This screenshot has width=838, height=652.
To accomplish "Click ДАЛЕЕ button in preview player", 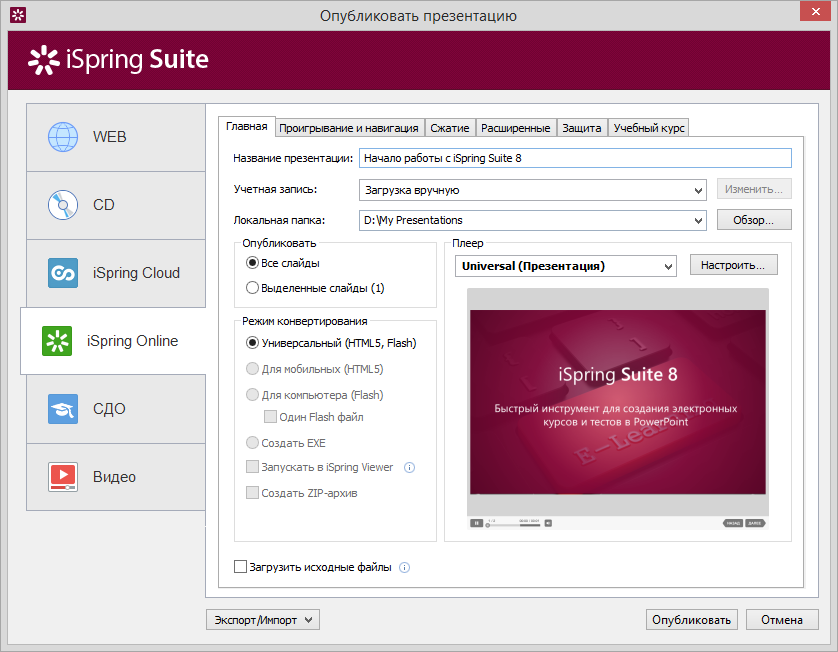I will pos(755,523).
